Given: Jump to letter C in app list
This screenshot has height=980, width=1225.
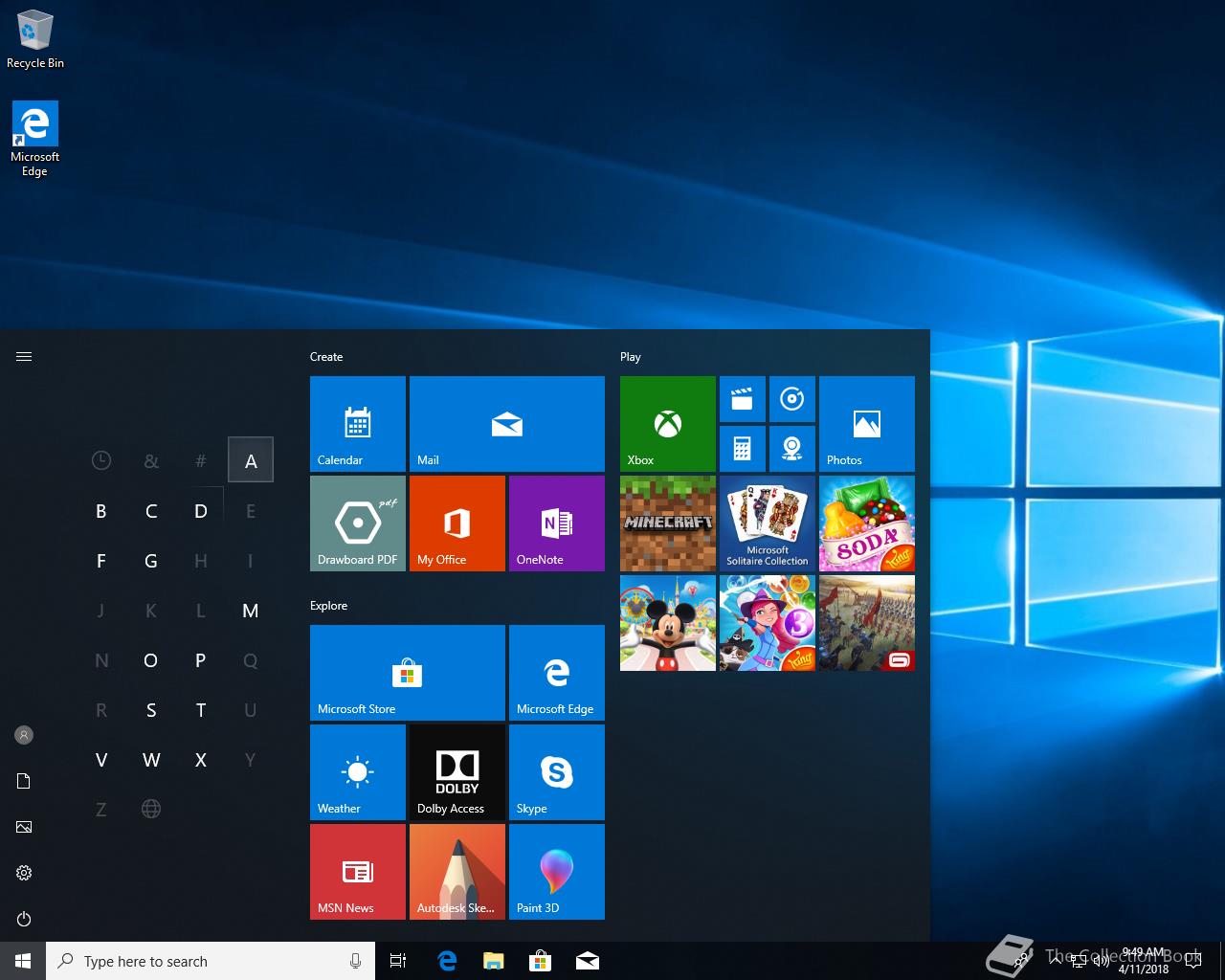Looking at the screenshot, I should pyautogui.click(x=151, y=511).
